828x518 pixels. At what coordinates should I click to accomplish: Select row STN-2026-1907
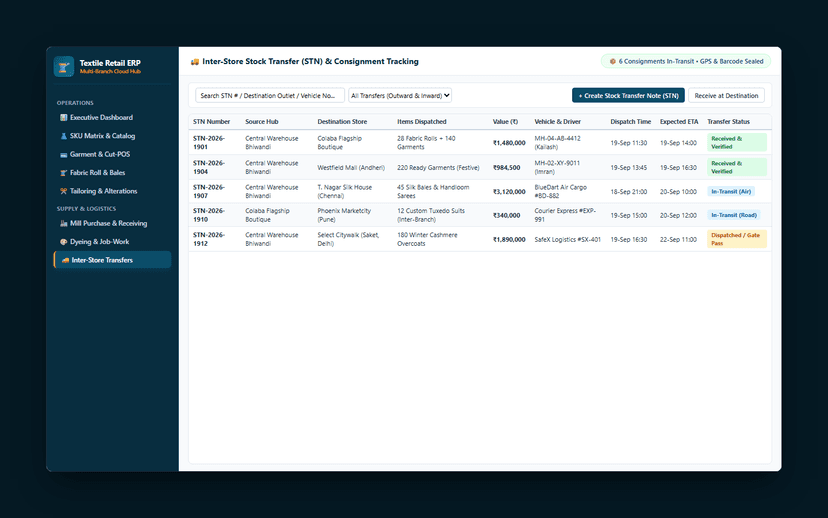[x=480, y=192]
